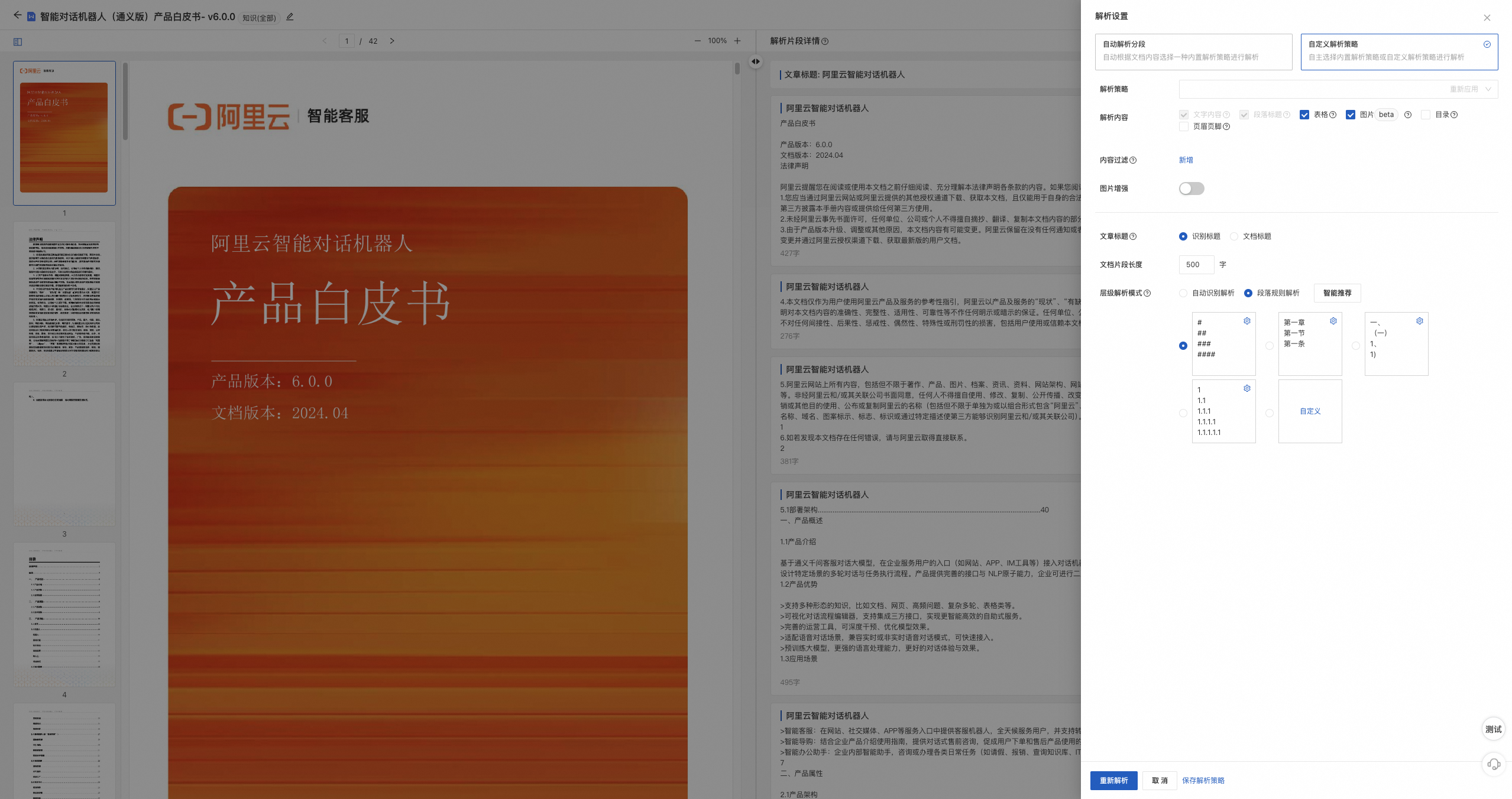Click the 100% zoom level text
The image size is (1512, 799).
717,41
